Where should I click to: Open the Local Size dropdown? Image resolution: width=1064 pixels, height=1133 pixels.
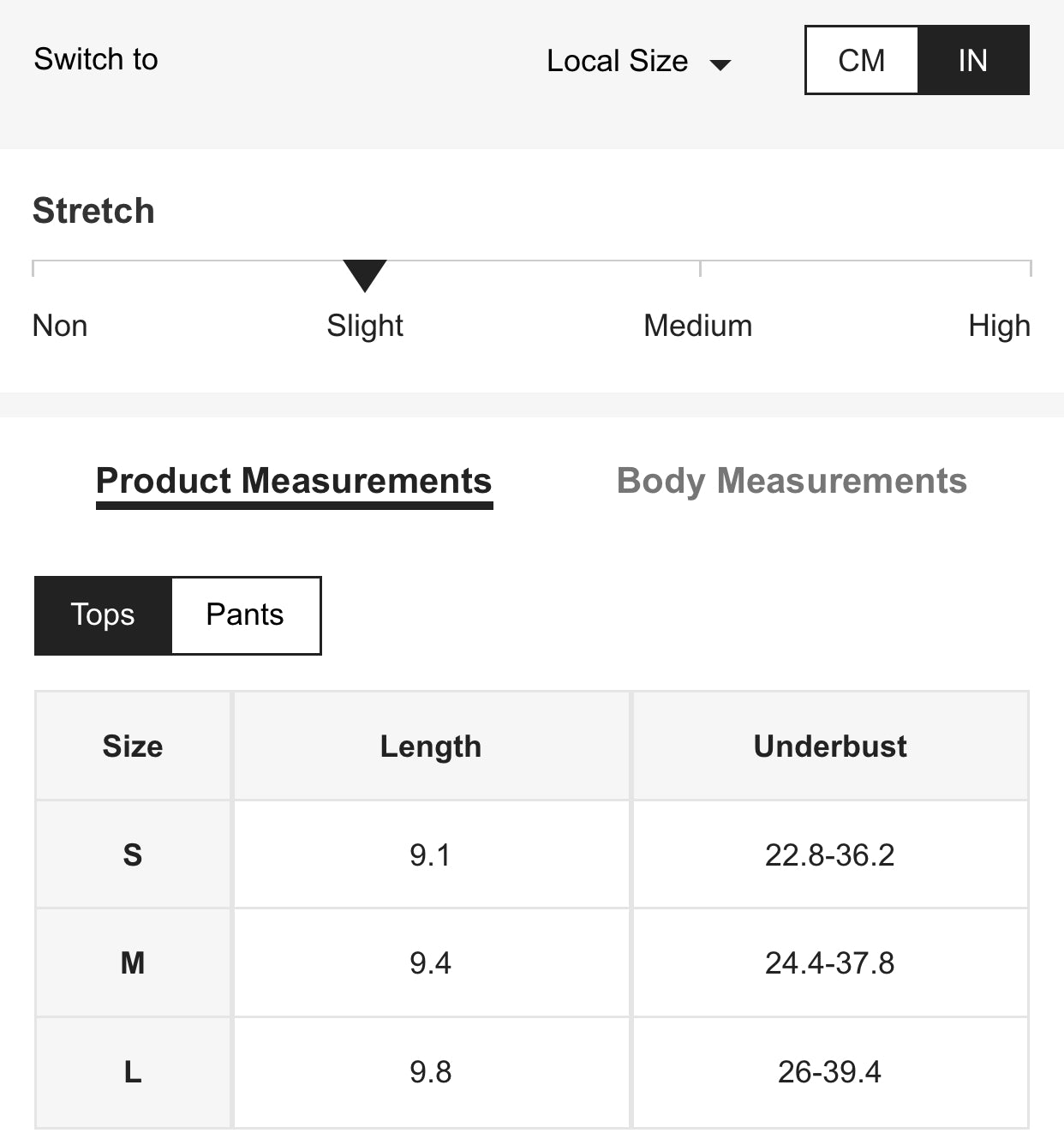point(619,60)
